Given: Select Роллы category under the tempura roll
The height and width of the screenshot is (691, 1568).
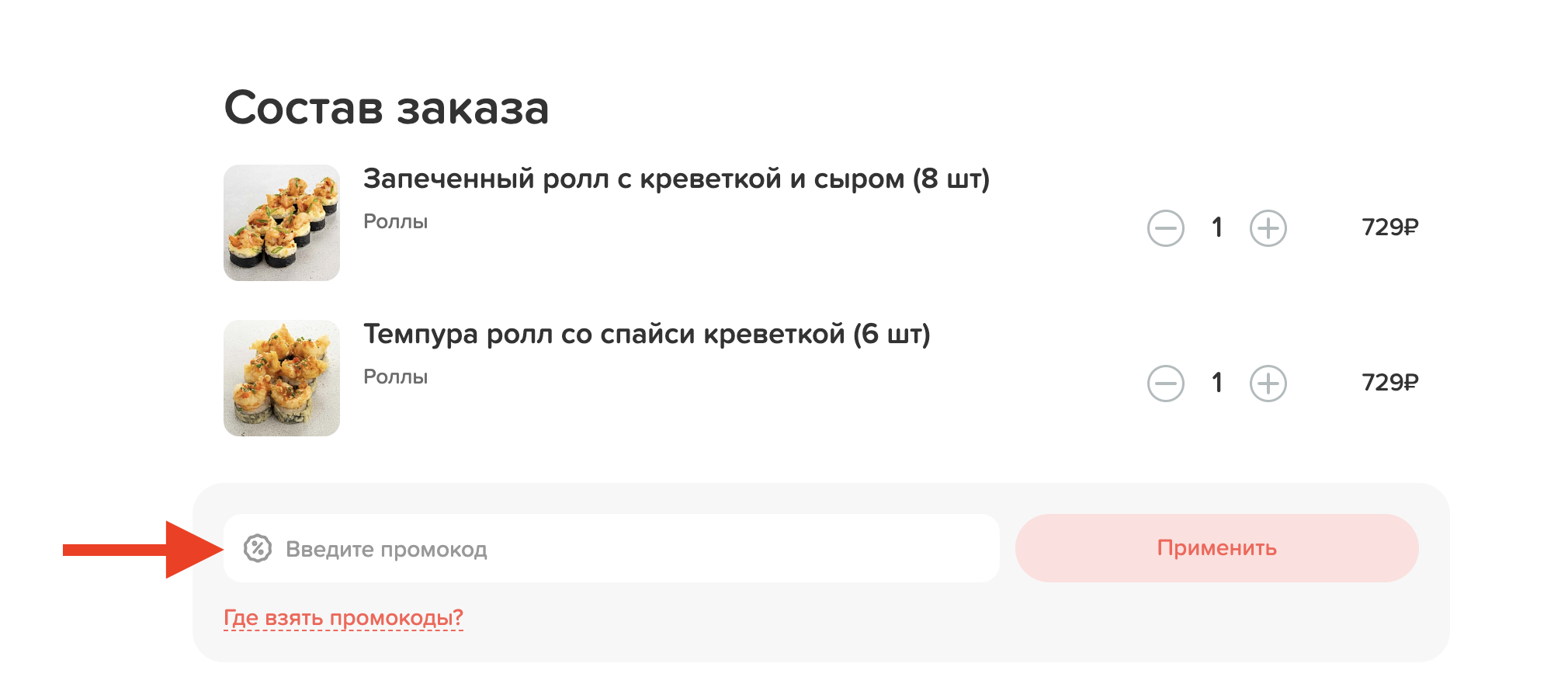Looking at the screenshot, I should (x=395, y=377).
